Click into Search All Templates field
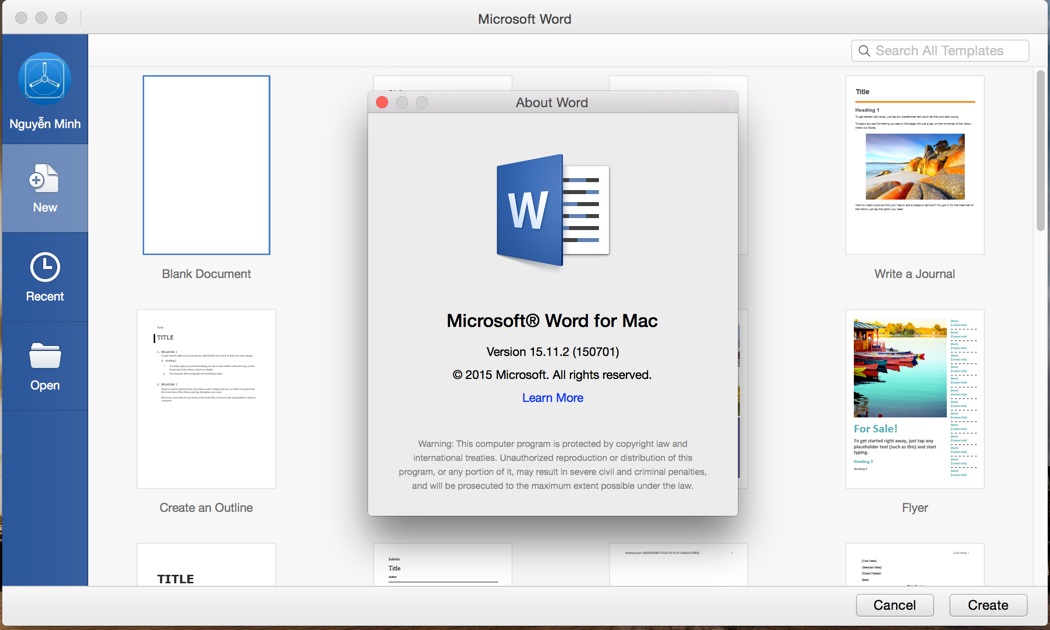Image resolution: width=1050 pixels, height=630 pixels. pos(940,51)
